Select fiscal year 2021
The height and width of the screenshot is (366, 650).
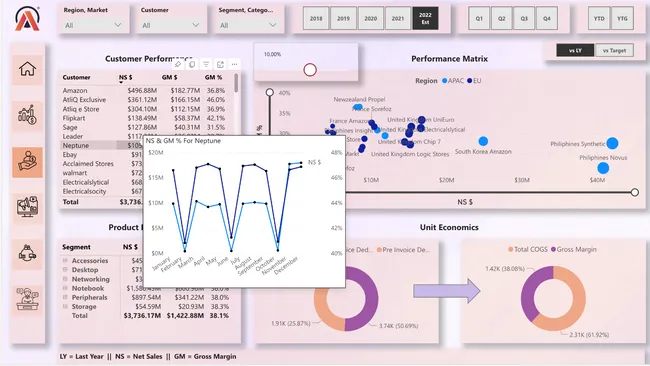pyautogui.click(x=398, y=19)
